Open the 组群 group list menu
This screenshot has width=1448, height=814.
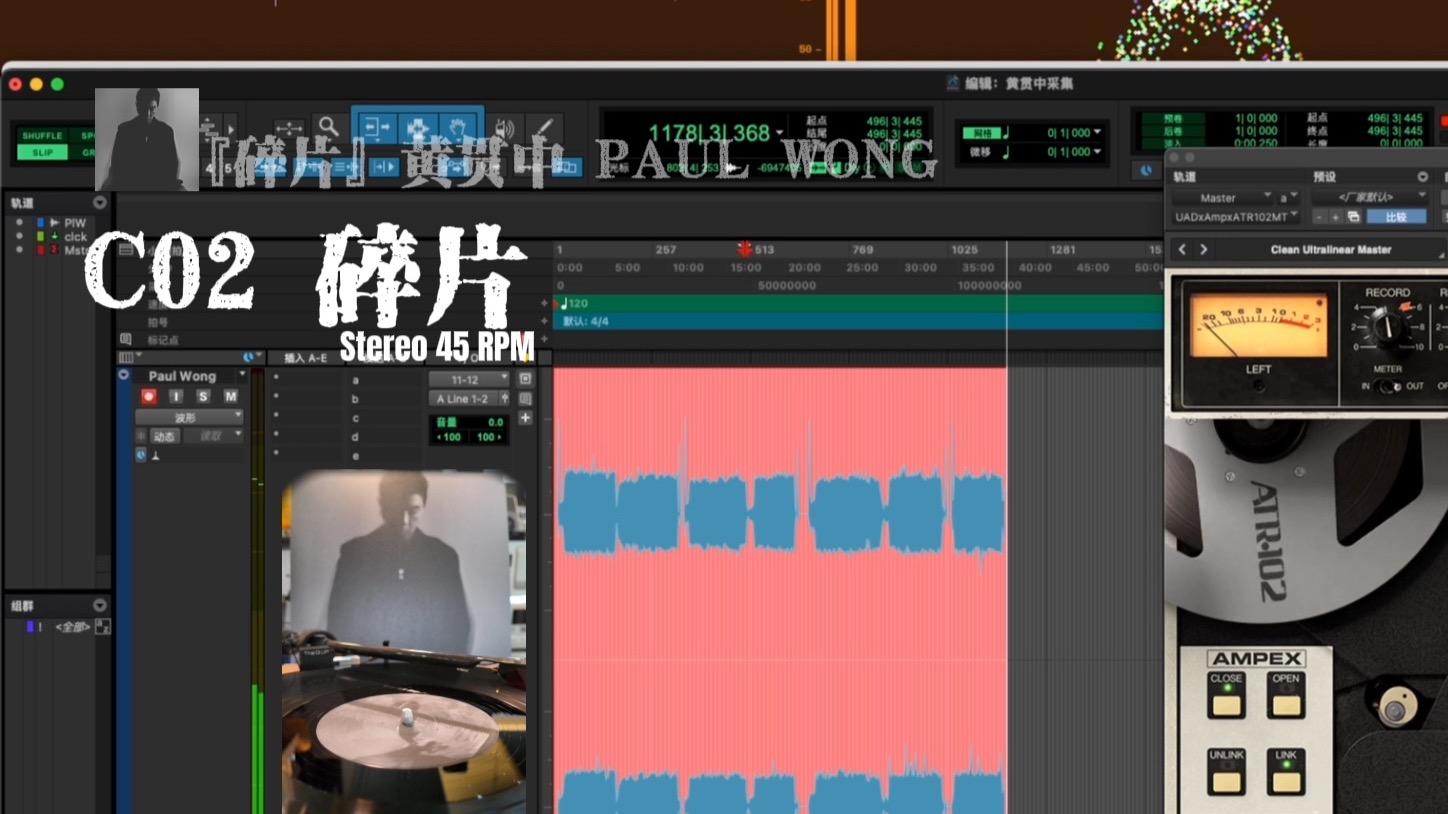pos(99,605)
